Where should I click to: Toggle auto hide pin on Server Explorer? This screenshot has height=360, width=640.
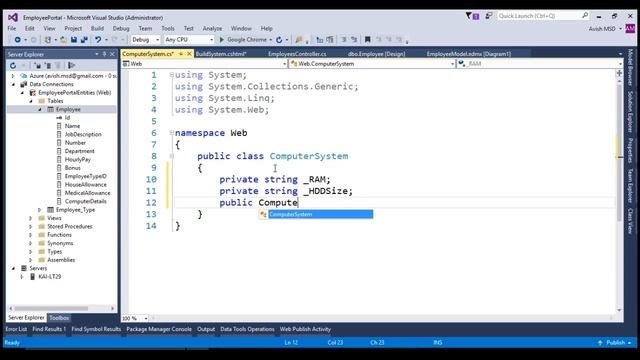pyautogui.click(x=104, y=54)
